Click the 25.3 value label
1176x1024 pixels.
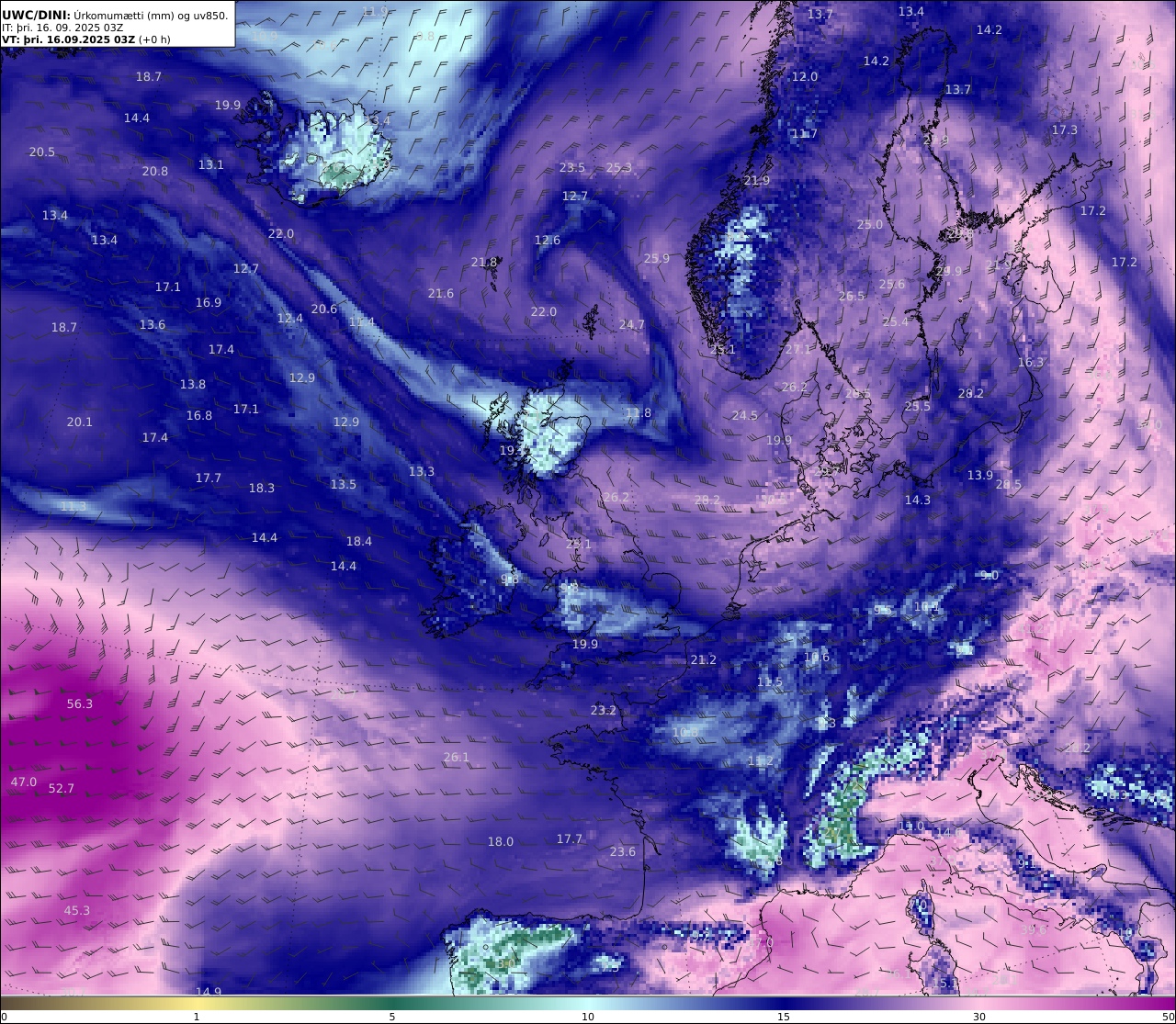(x=619, y=168)
